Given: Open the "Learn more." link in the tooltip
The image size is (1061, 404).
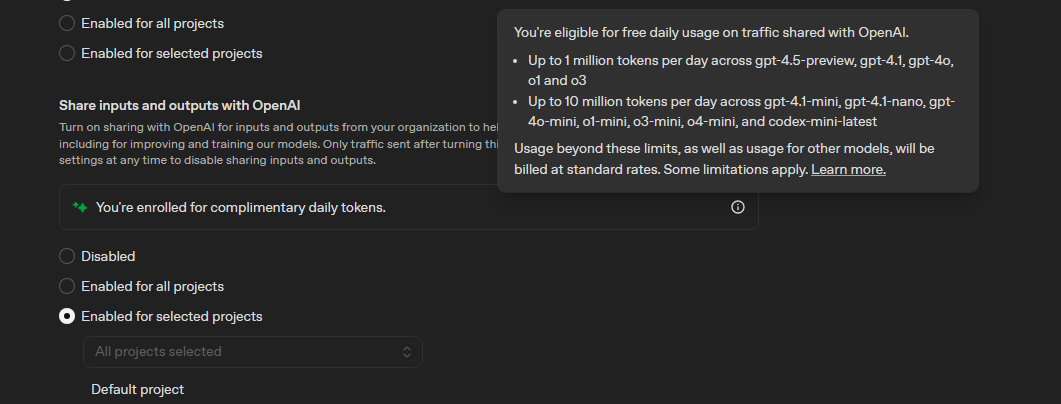Looking at the screenshot, I should (x=848, y=169).
